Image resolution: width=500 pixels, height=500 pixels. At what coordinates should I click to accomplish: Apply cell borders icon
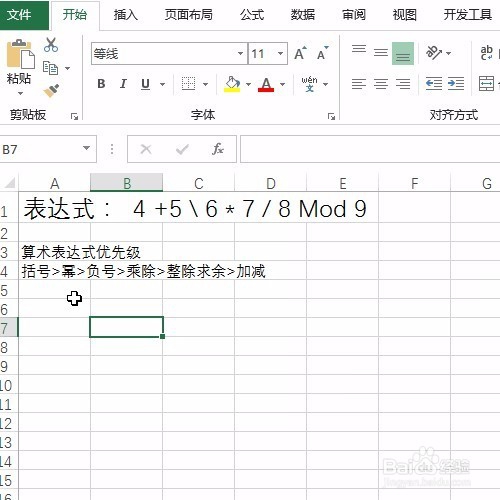point(188,83)
